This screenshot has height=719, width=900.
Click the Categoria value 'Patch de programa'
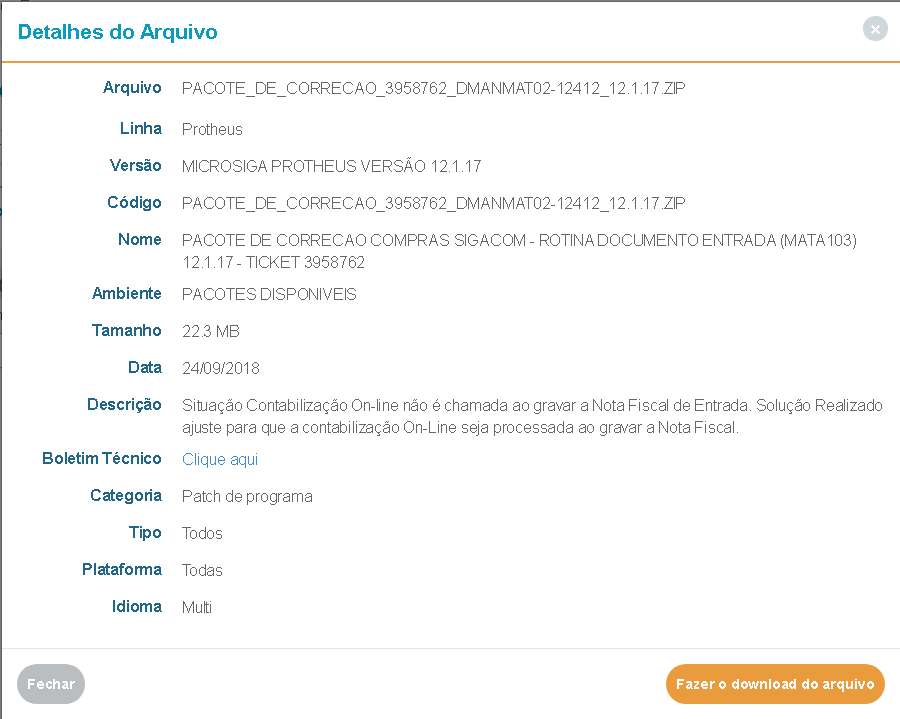coord(247,496)
